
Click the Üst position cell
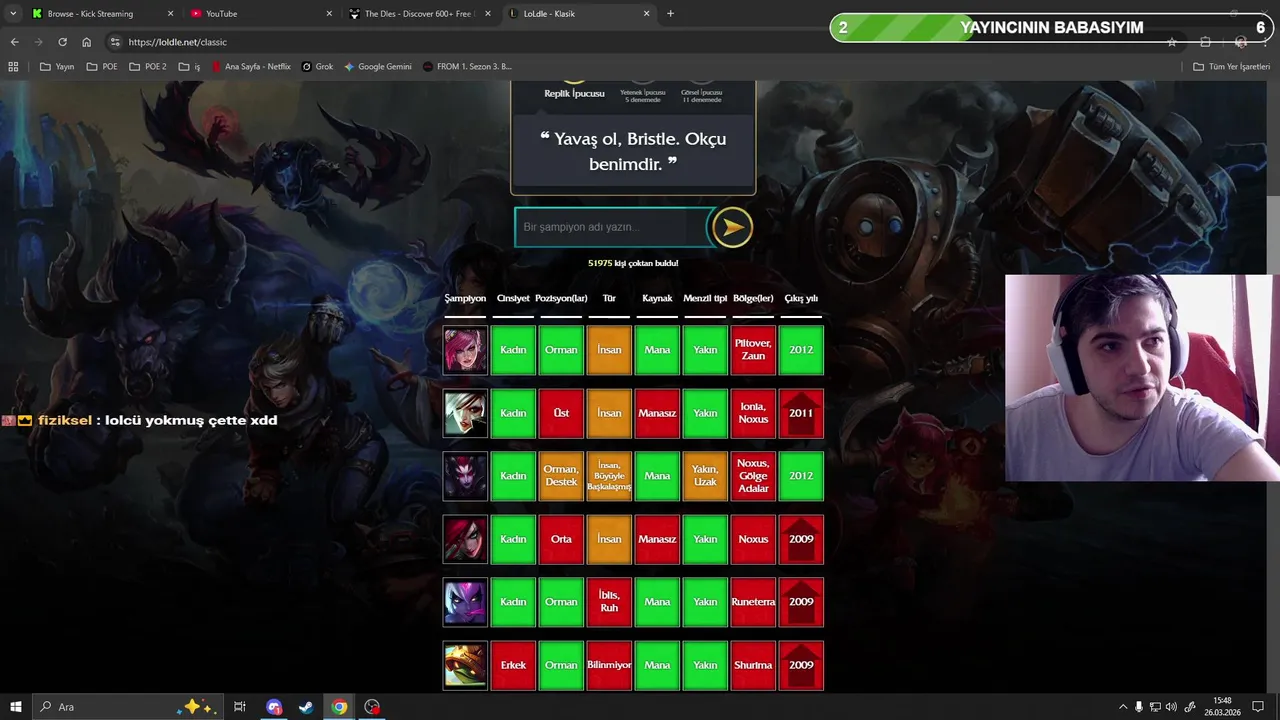[x=561, y=413]
